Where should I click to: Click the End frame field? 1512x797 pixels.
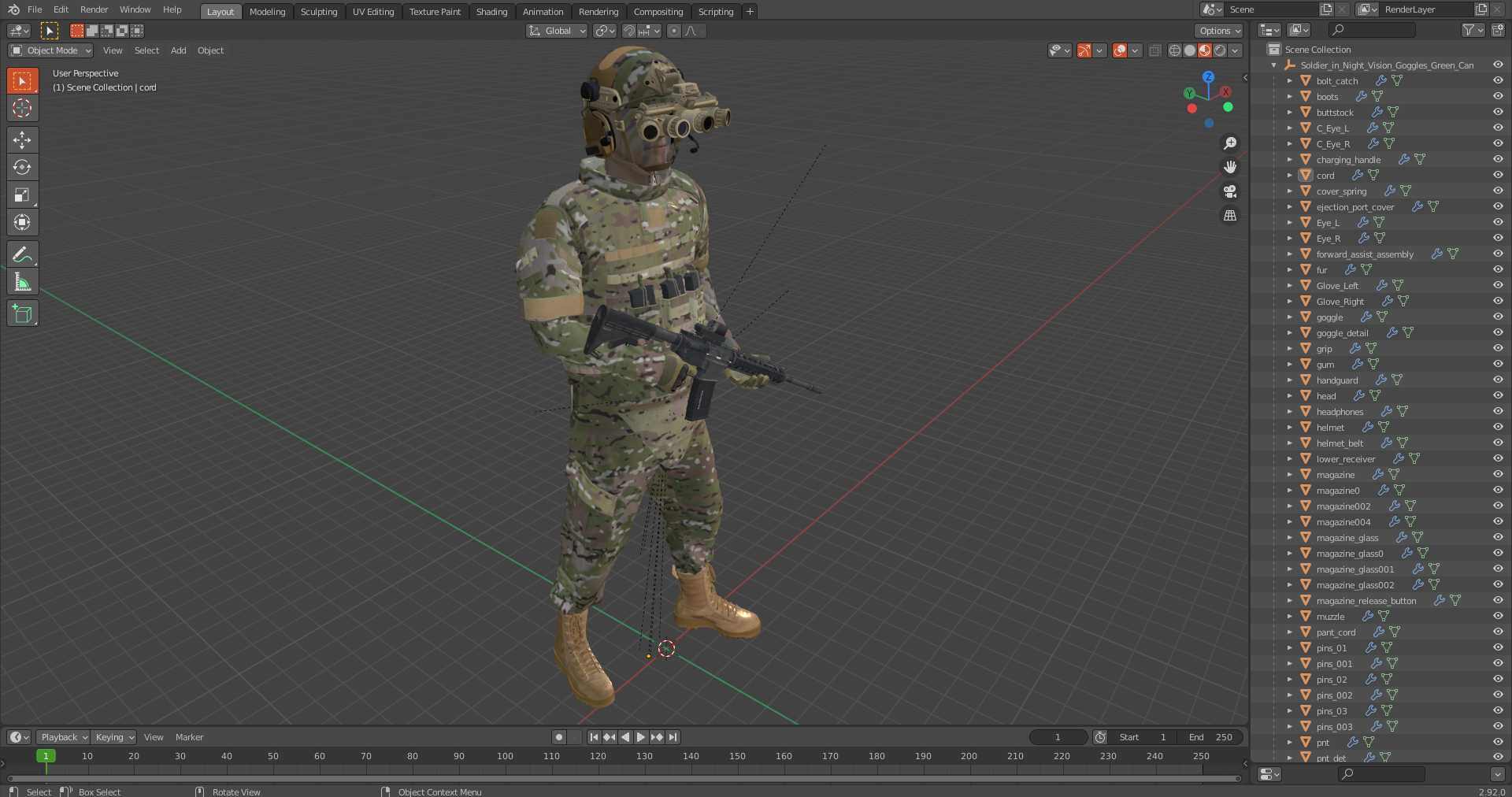[1211, 737]
